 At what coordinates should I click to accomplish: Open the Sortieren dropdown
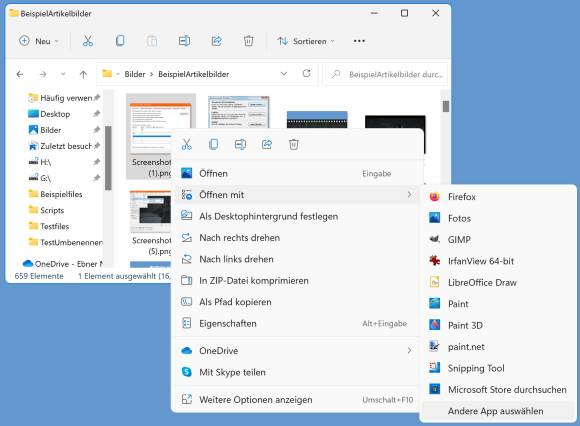click(306, 41)
